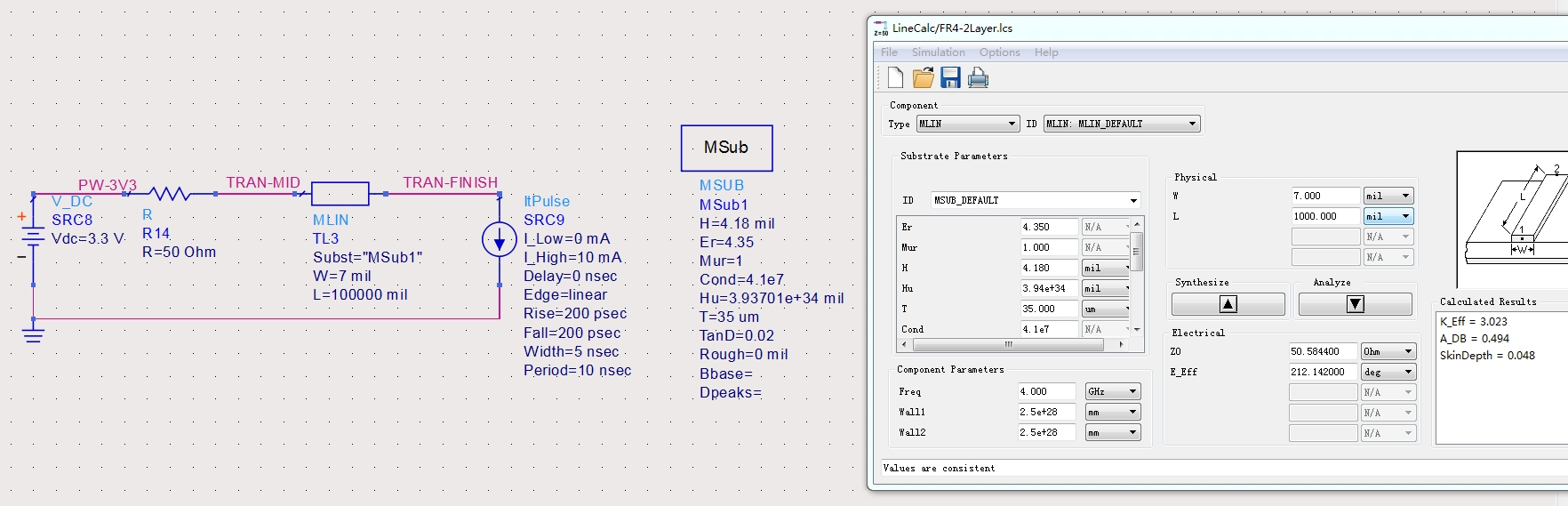Click the L length field 1000.000
This screenshot has width=1568, height=506.
(1325, 216)
